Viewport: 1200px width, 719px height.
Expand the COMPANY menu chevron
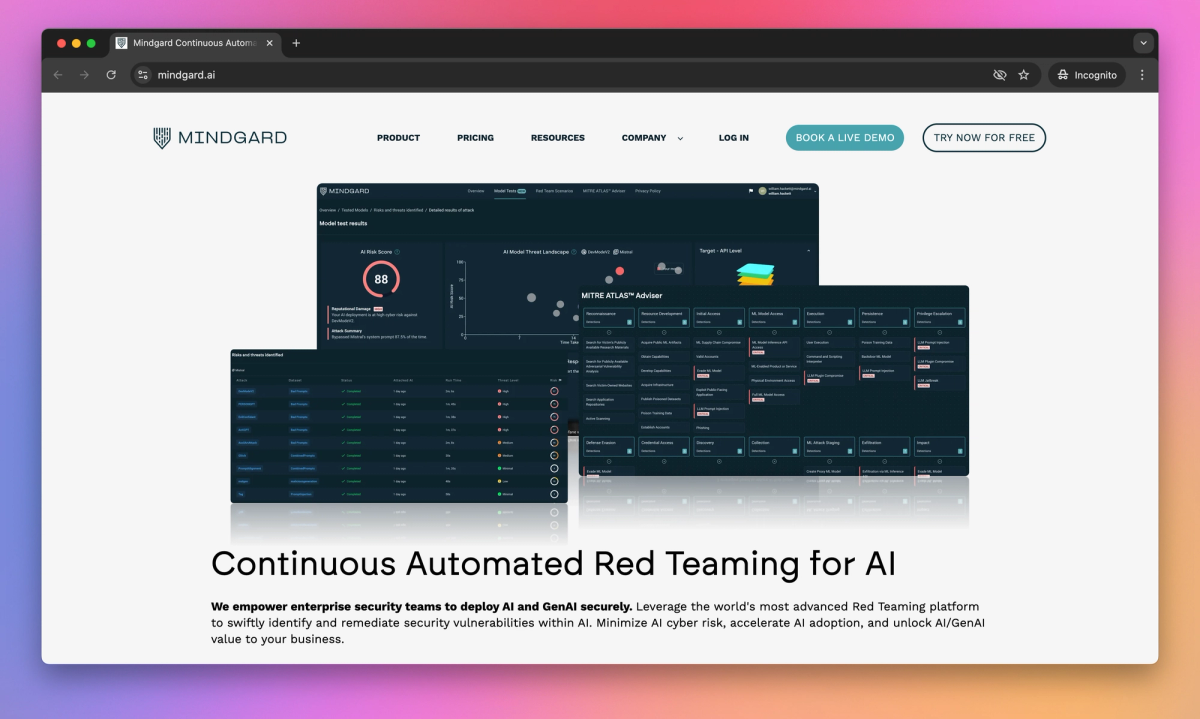(681, 138)
